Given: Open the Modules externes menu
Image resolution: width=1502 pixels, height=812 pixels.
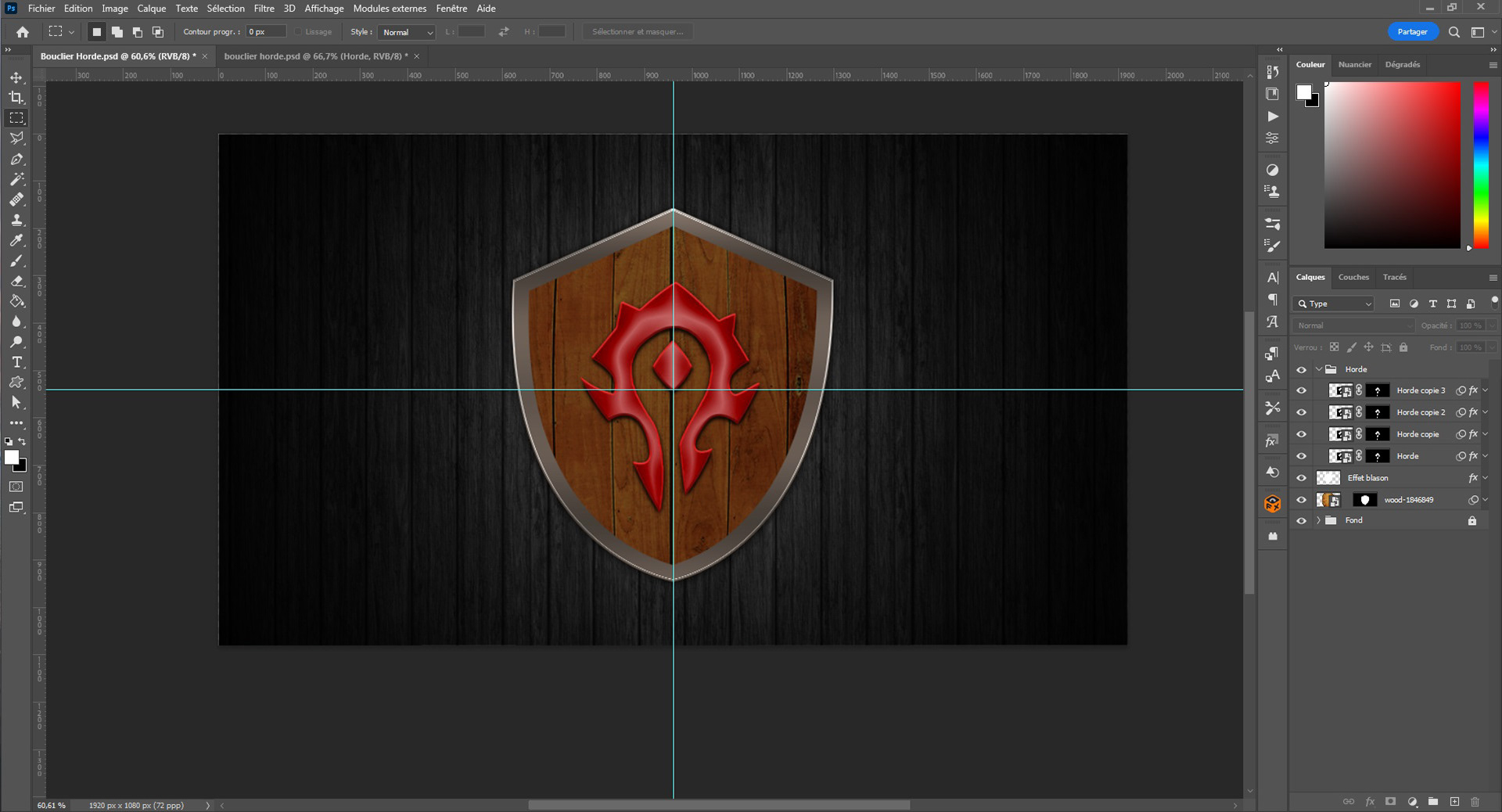Looking at the screenshot, I should click(390, 9).
